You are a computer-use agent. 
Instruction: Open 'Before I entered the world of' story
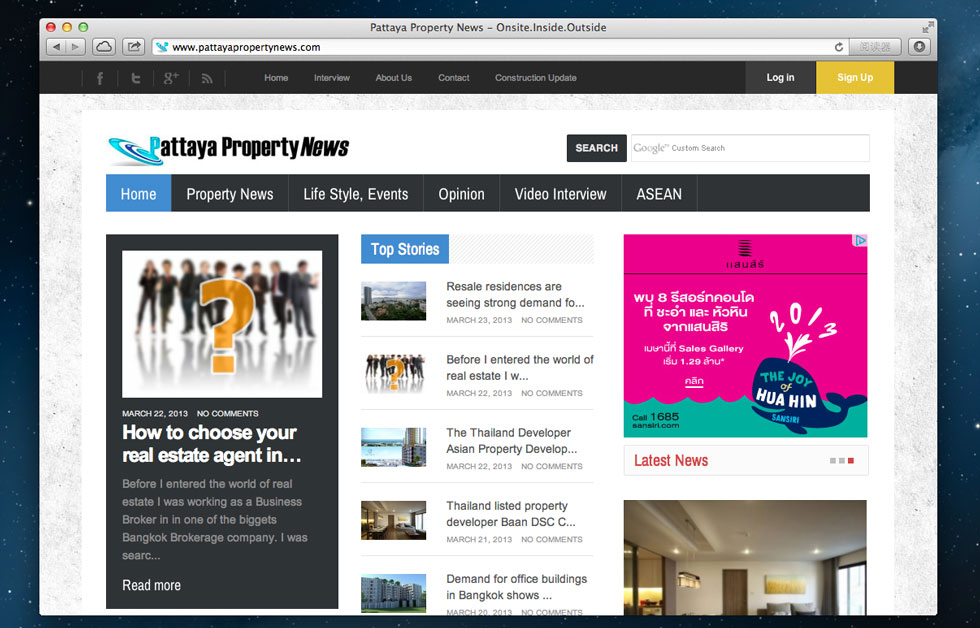tap(519, 367)
